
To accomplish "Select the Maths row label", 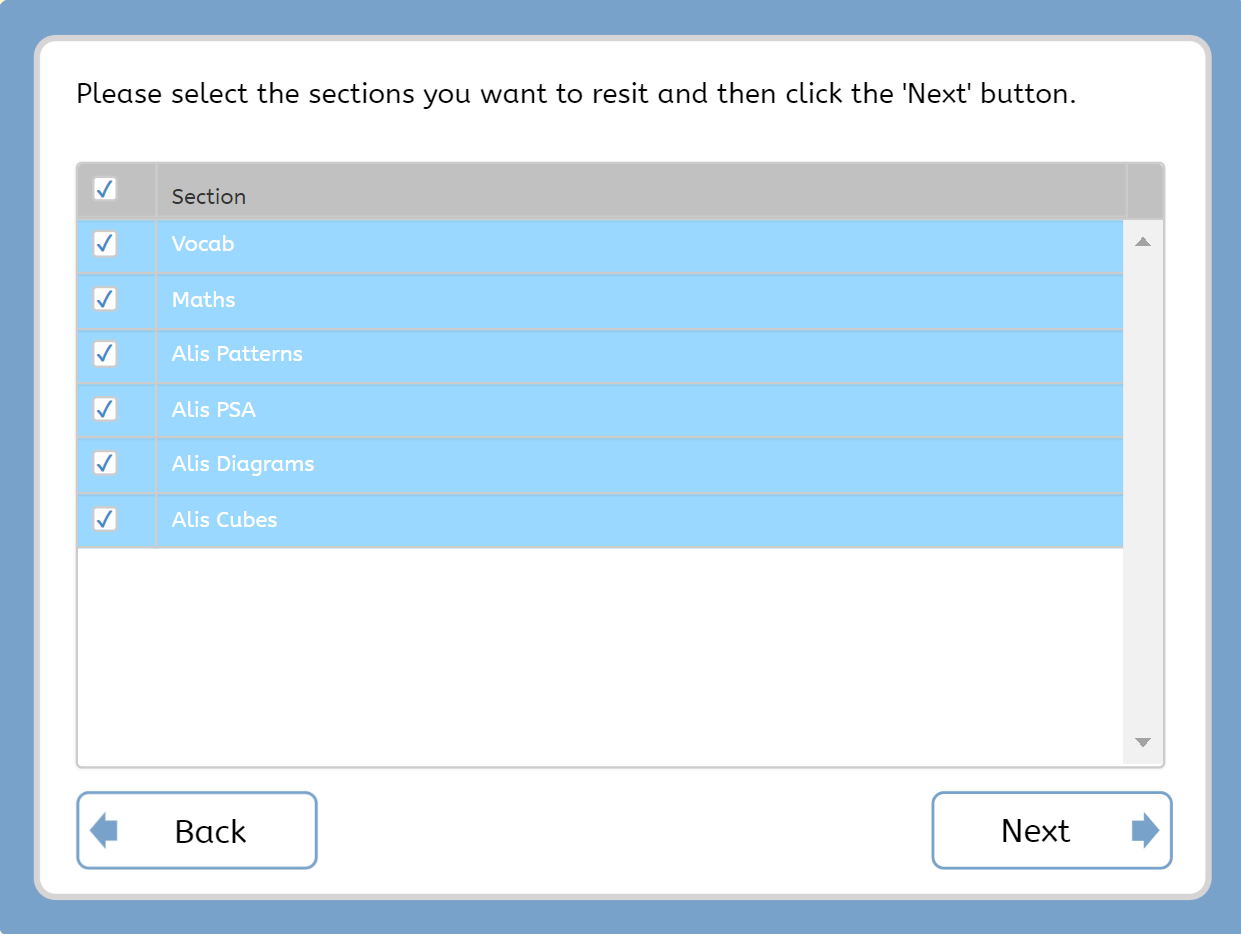I will pos(204,300).
